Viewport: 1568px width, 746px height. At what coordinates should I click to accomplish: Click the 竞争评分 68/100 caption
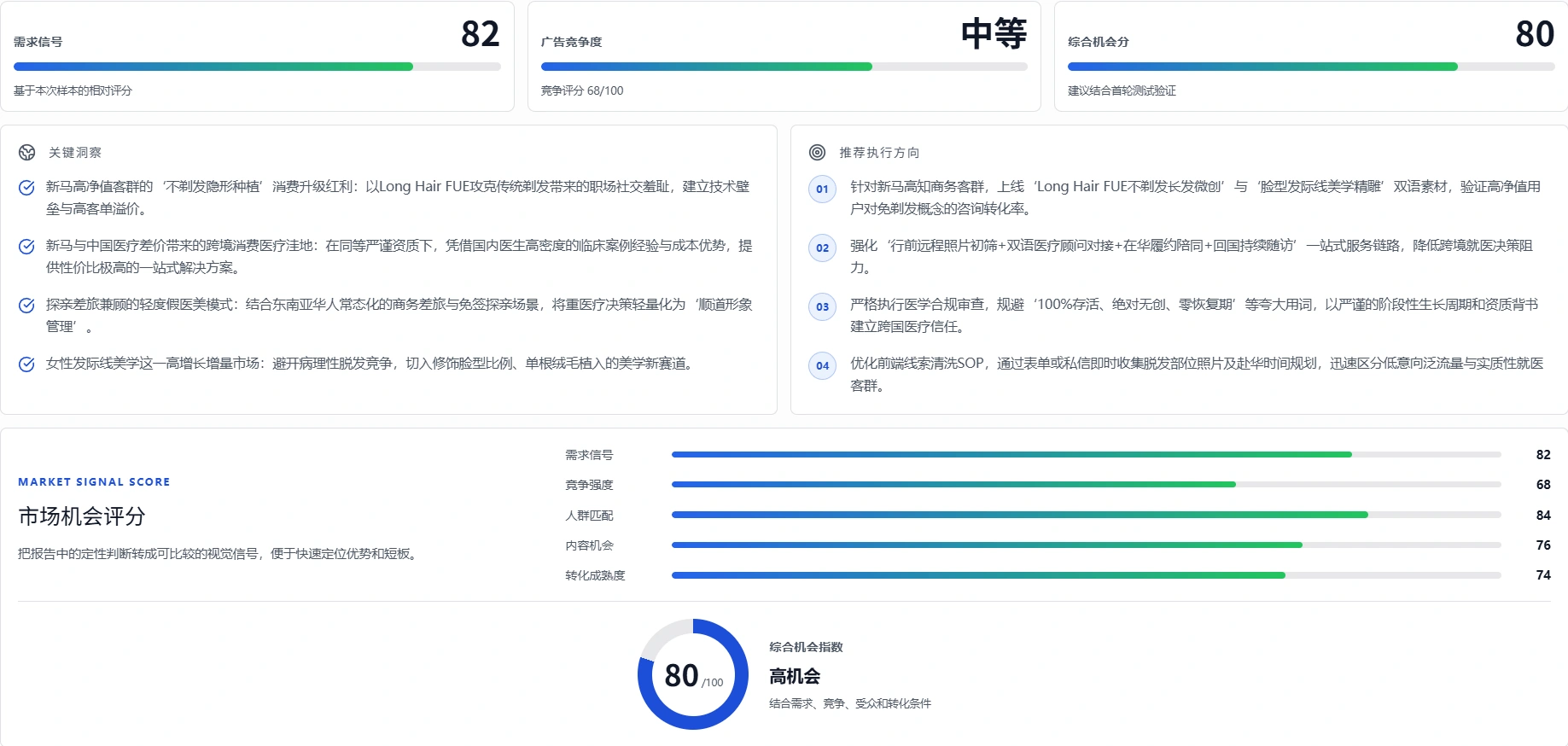582,90
